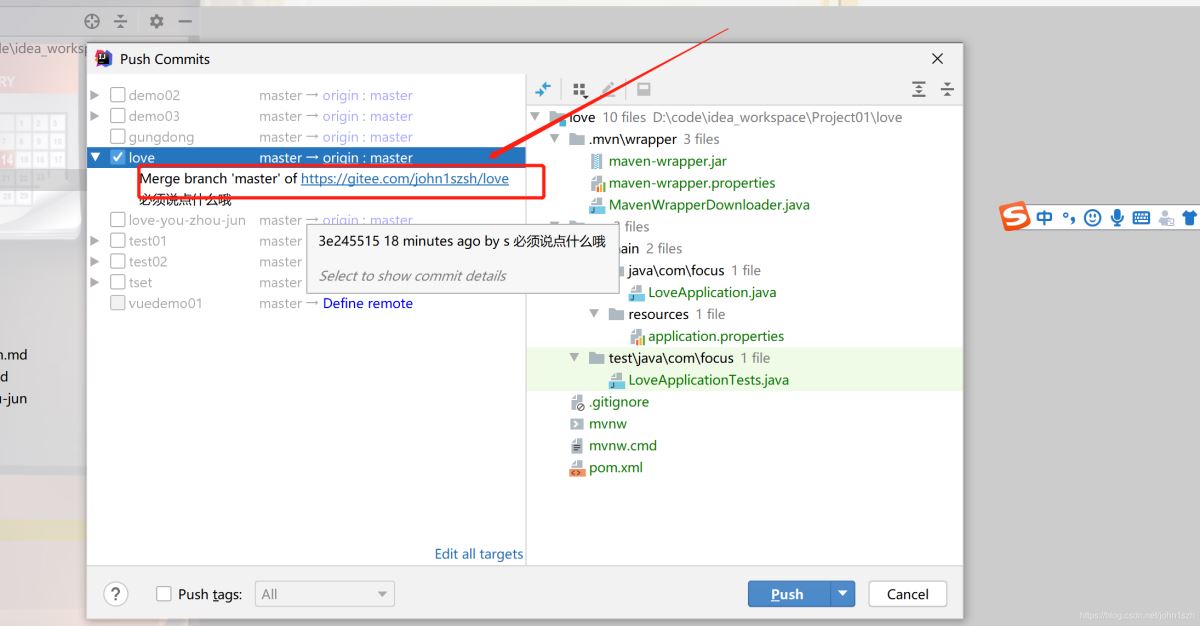Collapse the love root folder in the file tree

coord(536,117)
